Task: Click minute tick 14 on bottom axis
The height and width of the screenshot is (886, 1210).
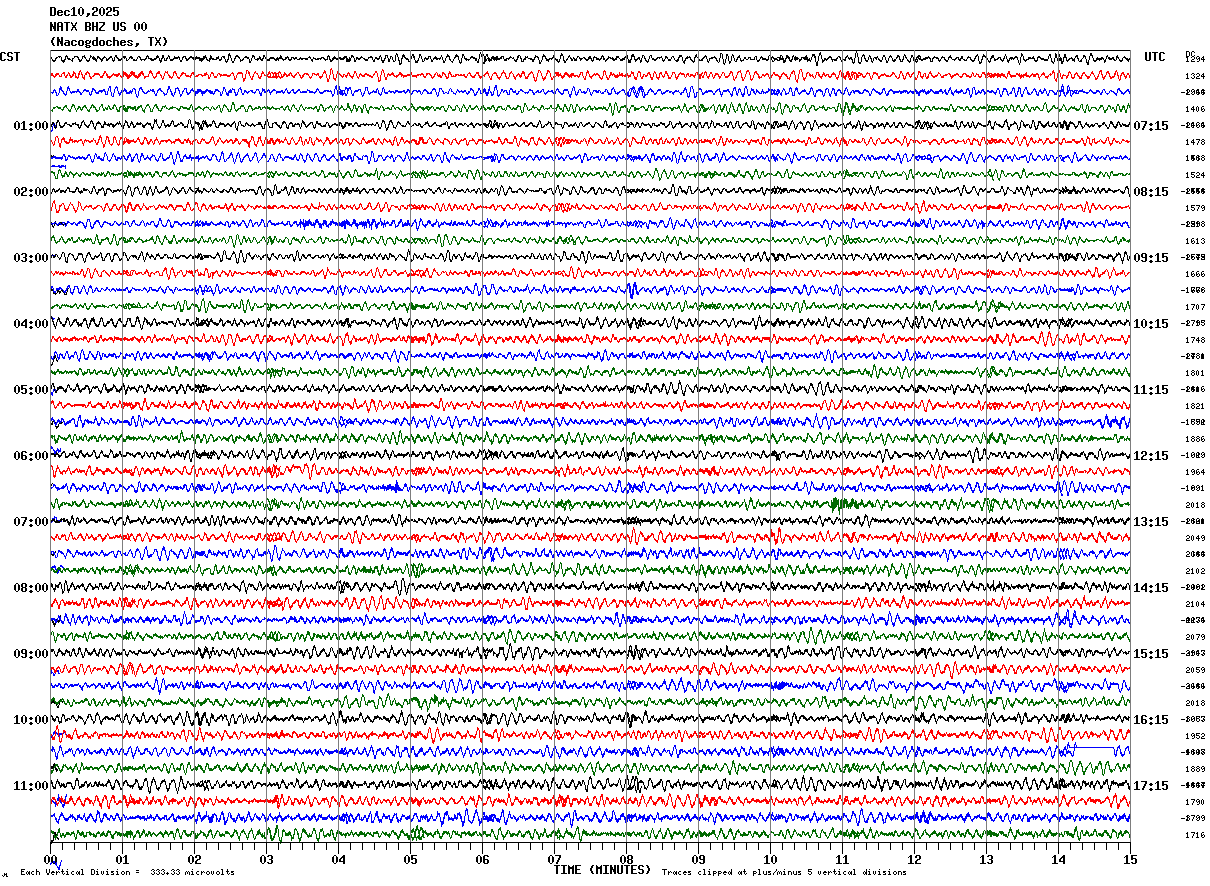Action: coord(1058,859)
